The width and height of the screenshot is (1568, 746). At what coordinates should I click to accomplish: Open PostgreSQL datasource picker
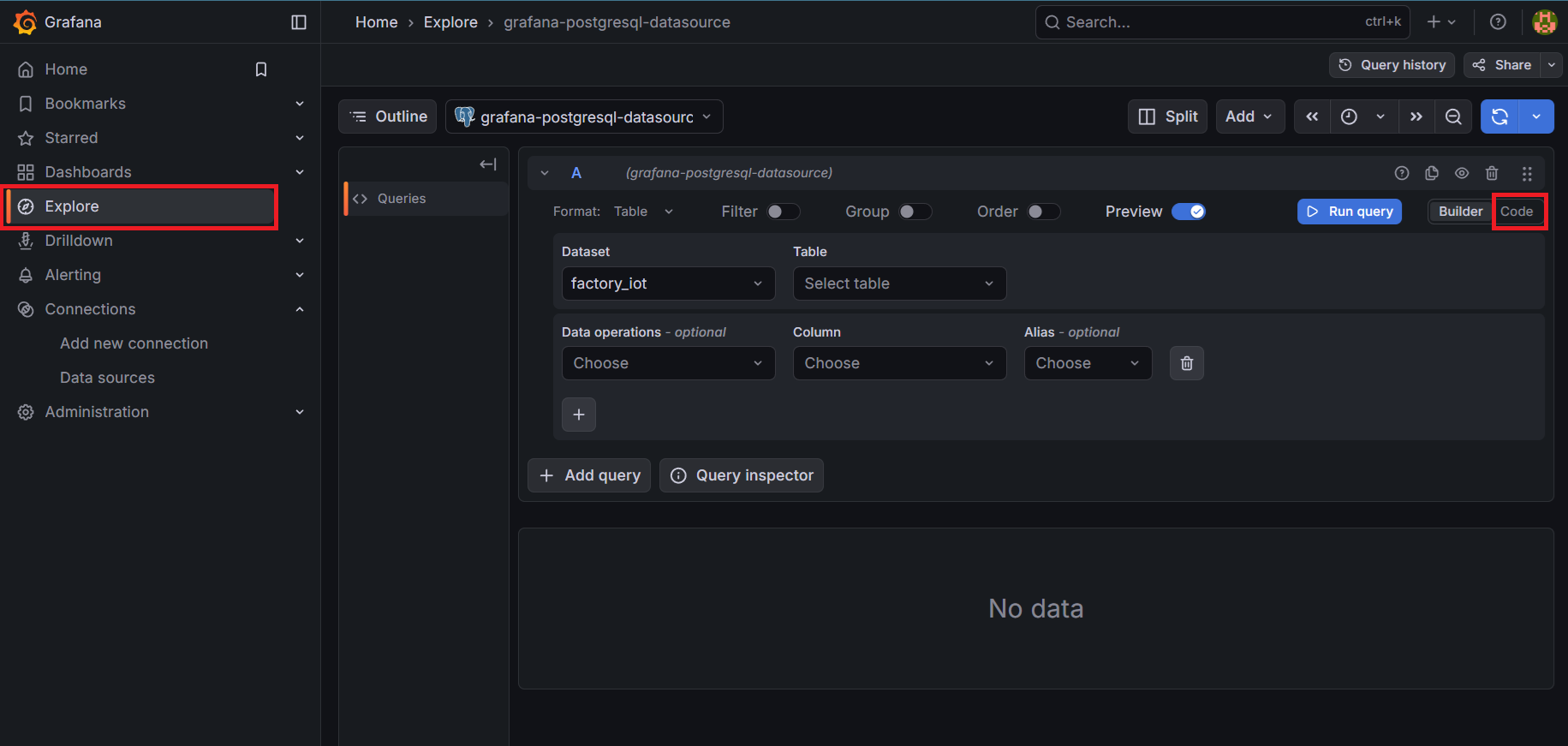(x=584, y=116)
